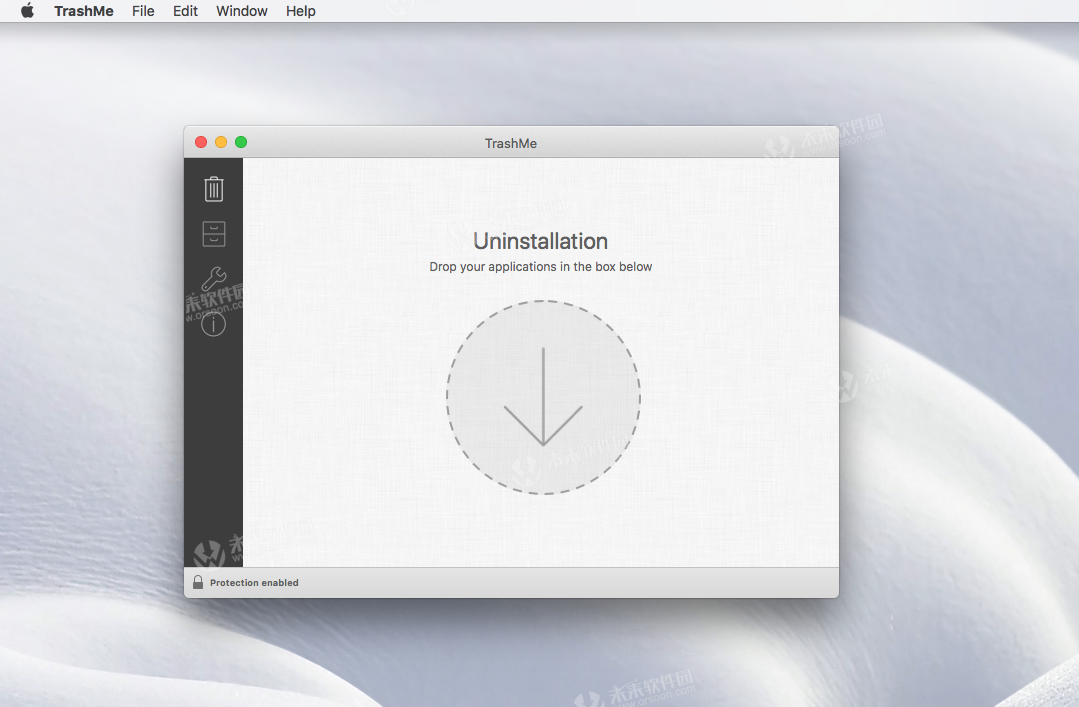Viewport: 1079px width, 707px height.
Task: Select the file cabinet sidebar icon
Action: click(x=214, y=234)
